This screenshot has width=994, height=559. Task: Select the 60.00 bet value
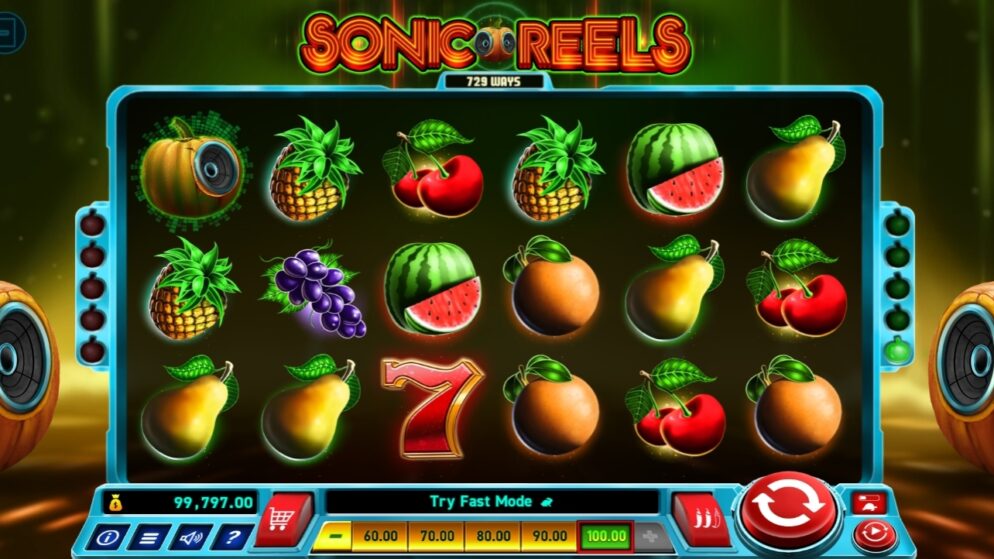380,536
